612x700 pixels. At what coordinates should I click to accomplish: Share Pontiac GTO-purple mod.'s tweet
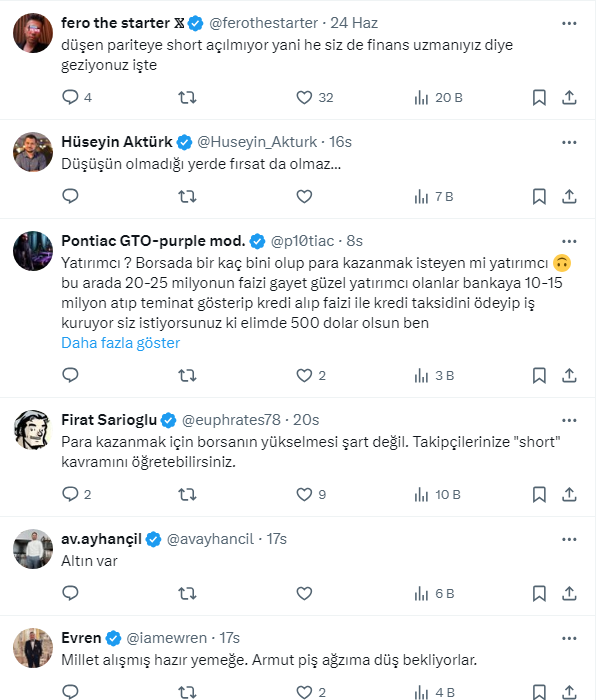(x=569, y=376)
